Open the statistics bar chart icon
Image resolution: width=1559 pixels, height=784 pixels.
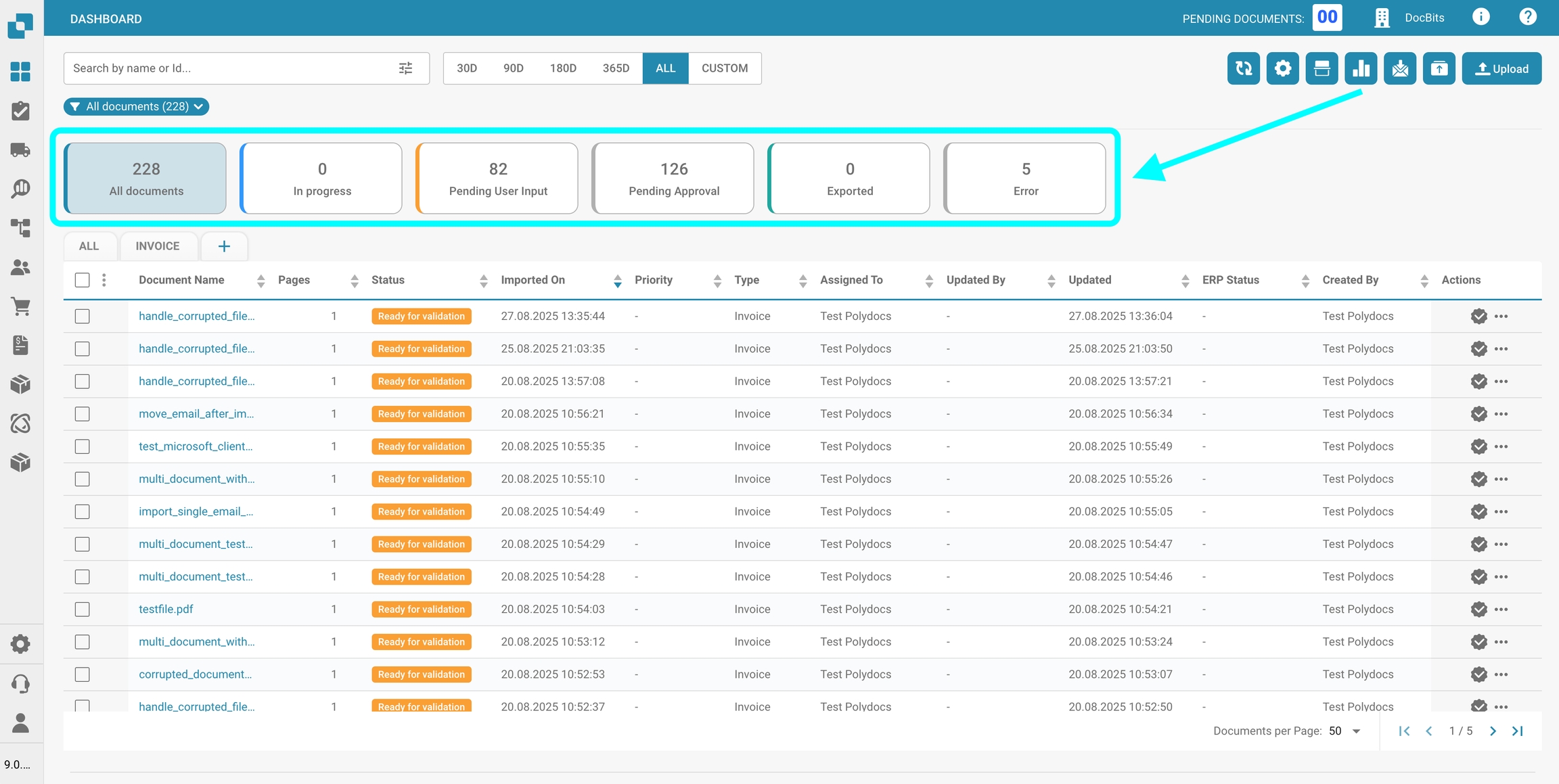pos(1361,68)
